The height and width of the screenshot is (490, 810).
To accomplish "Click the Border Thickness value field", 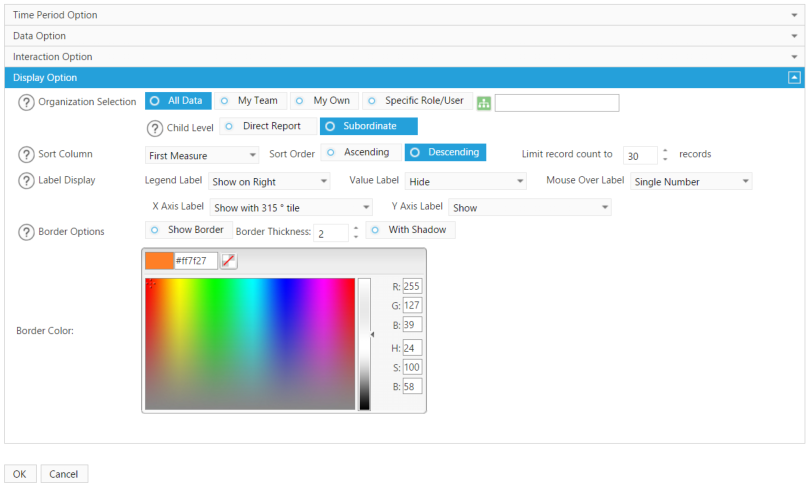I will tap(331, 233).
